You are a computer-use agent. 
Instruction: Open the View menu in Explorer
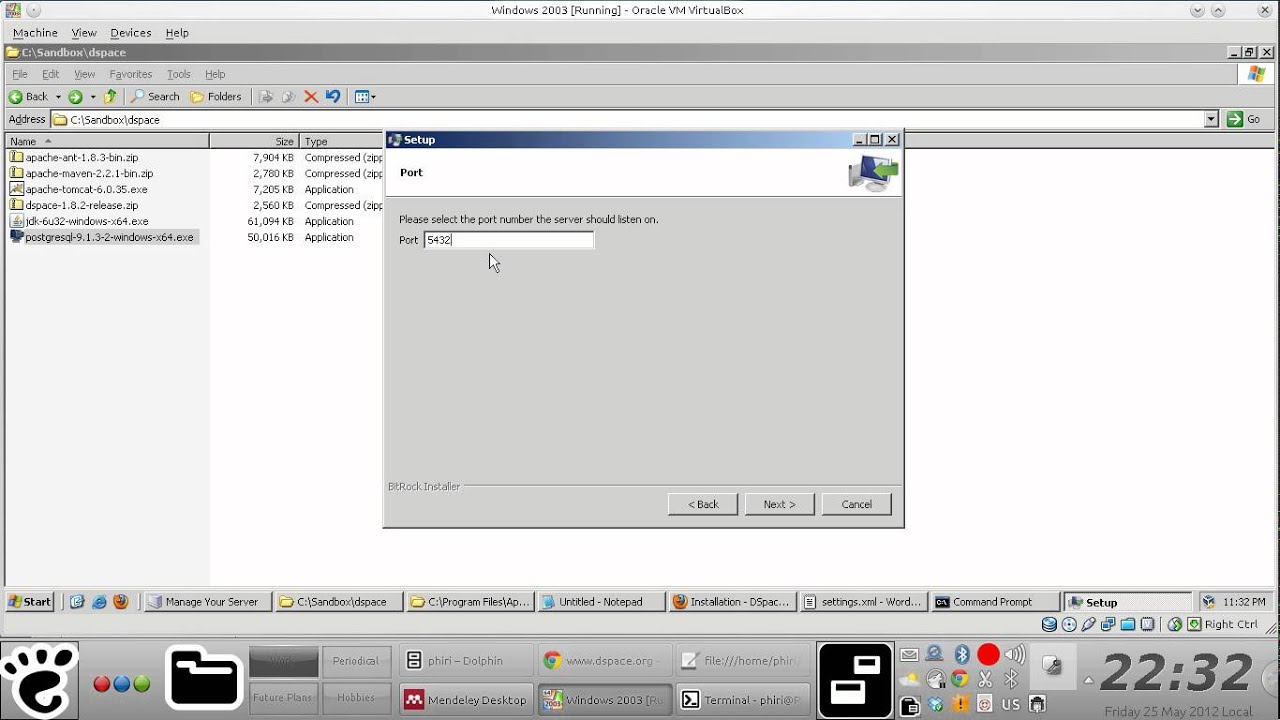(x=85, y=74)
